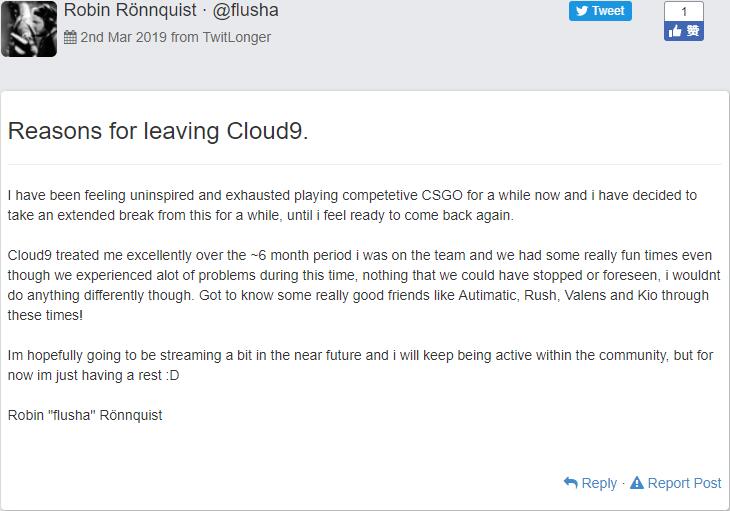Click the Twitter bird icon in Tweet button
Screen dimensions: 730x511
[582, 11]
